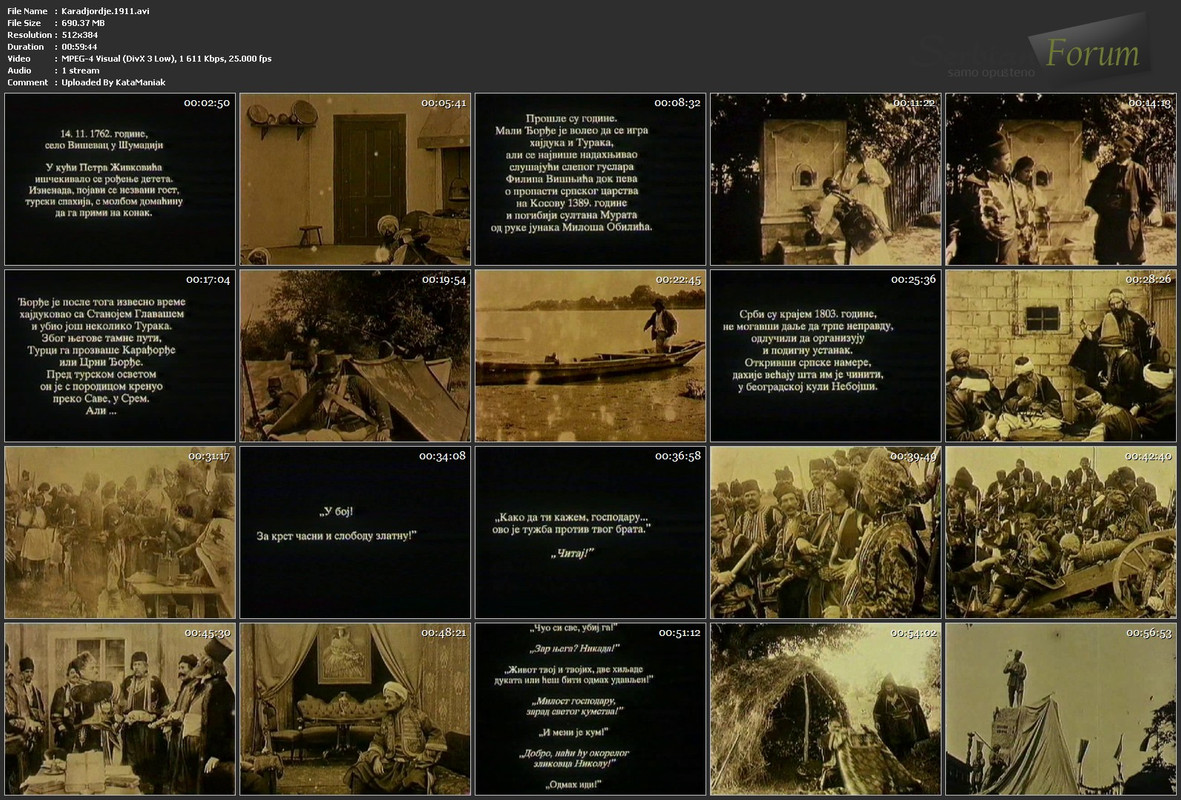The width and height of the screenshot is (1181, 800).
Task: Select the boat scene at 00:22:45
Action: click(590, 356)
